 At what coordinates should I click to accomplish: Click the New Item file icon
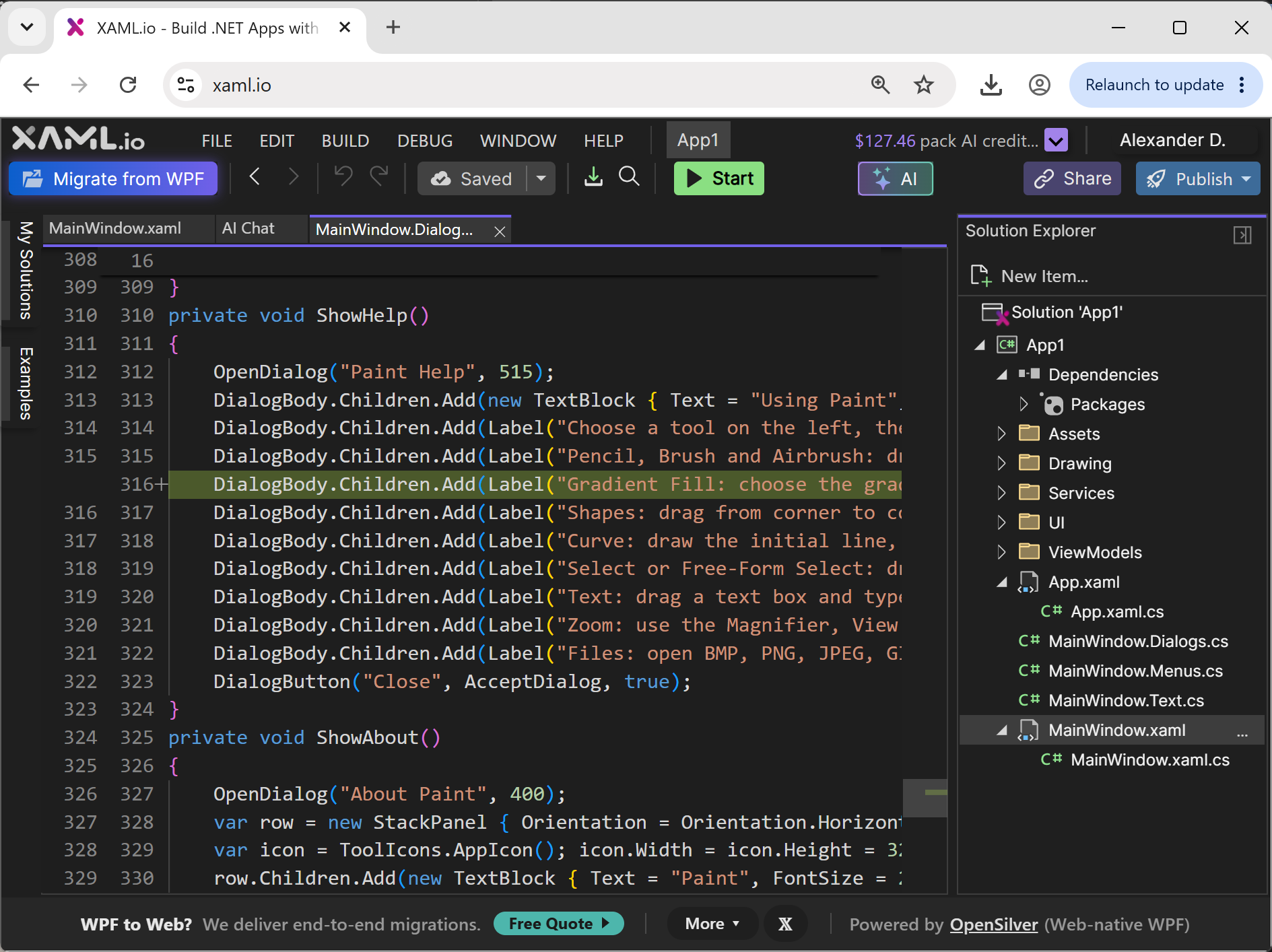[x=980, y=276]
